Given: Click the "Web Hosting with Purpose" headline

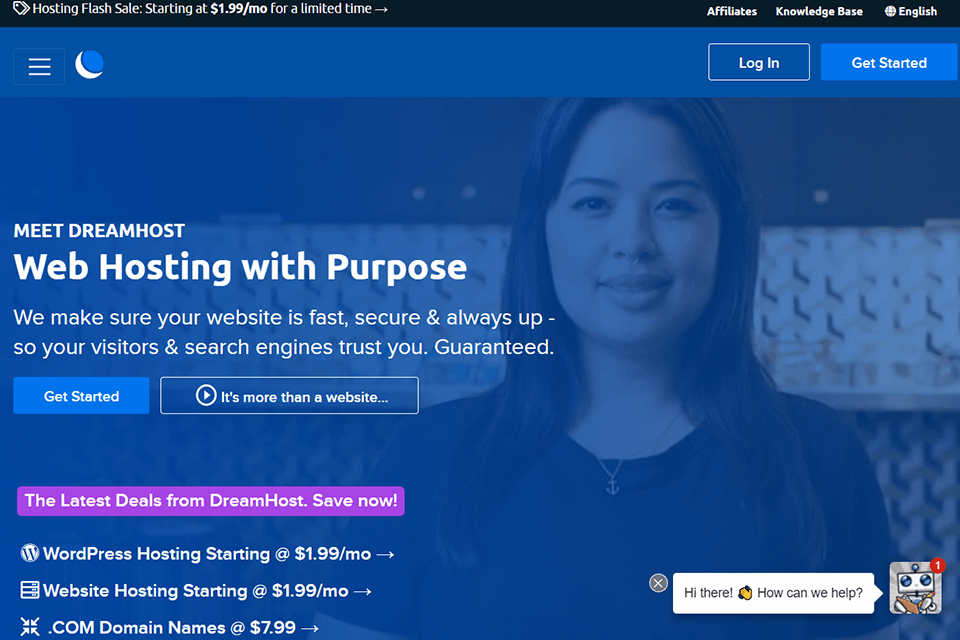Looking at the screenshot, I should (x=240, y=267).
